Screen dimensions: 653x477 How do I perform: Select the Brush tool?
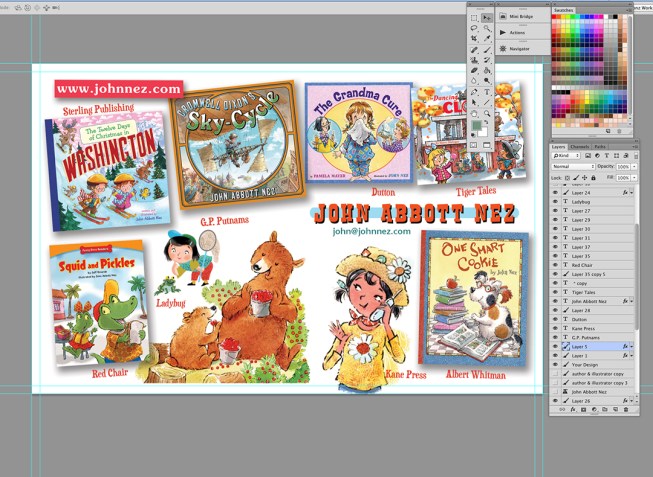pyautogui.click(x=486, y=50)
